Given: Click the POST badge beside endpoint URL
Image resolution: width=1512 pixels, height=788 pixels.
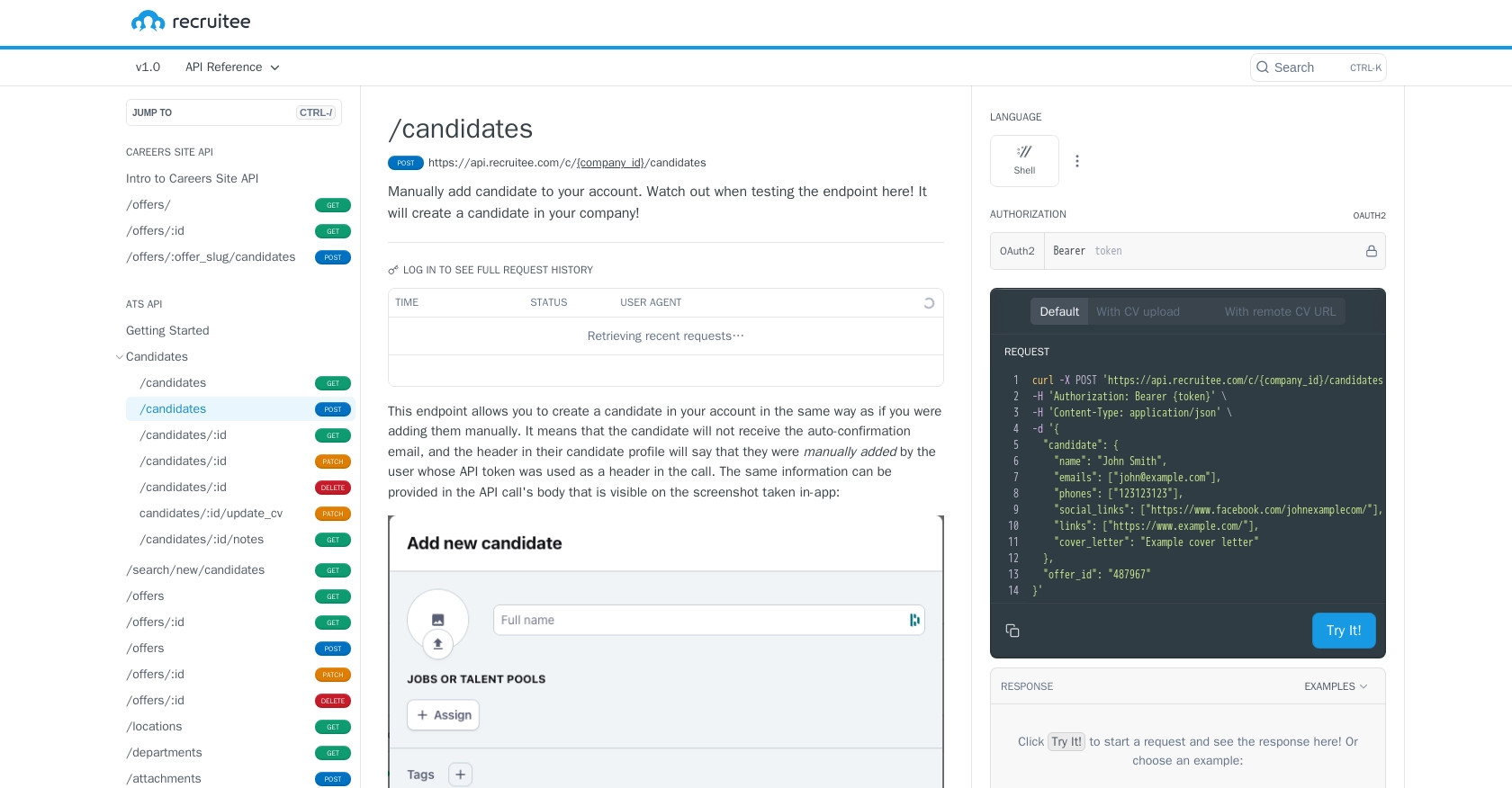Looking at the screenshot, I should coord(406,163).
